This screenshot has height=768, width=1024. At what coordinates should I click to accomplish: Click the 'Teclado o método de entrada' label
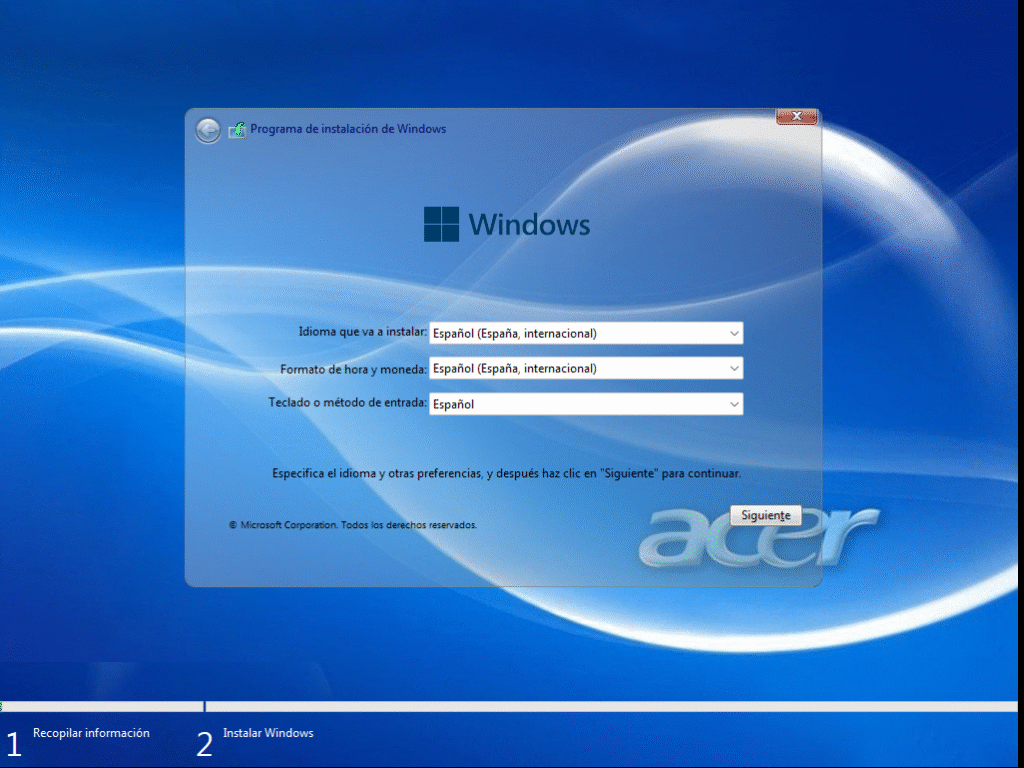click(x=348, y=402)
